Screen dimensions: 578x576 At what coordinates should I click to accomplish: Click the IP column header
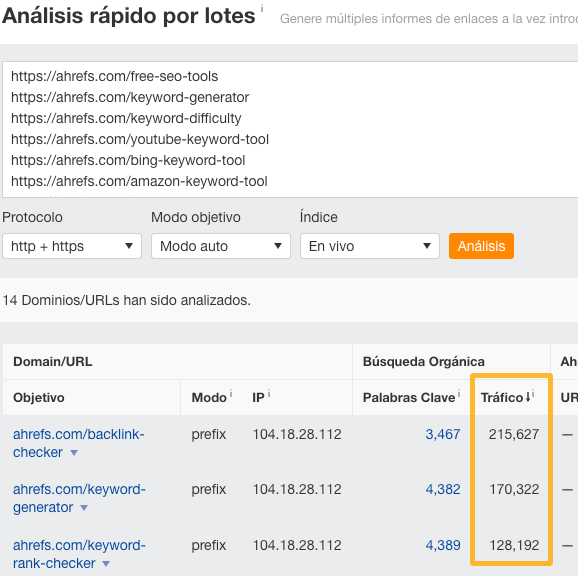point(258,397)
